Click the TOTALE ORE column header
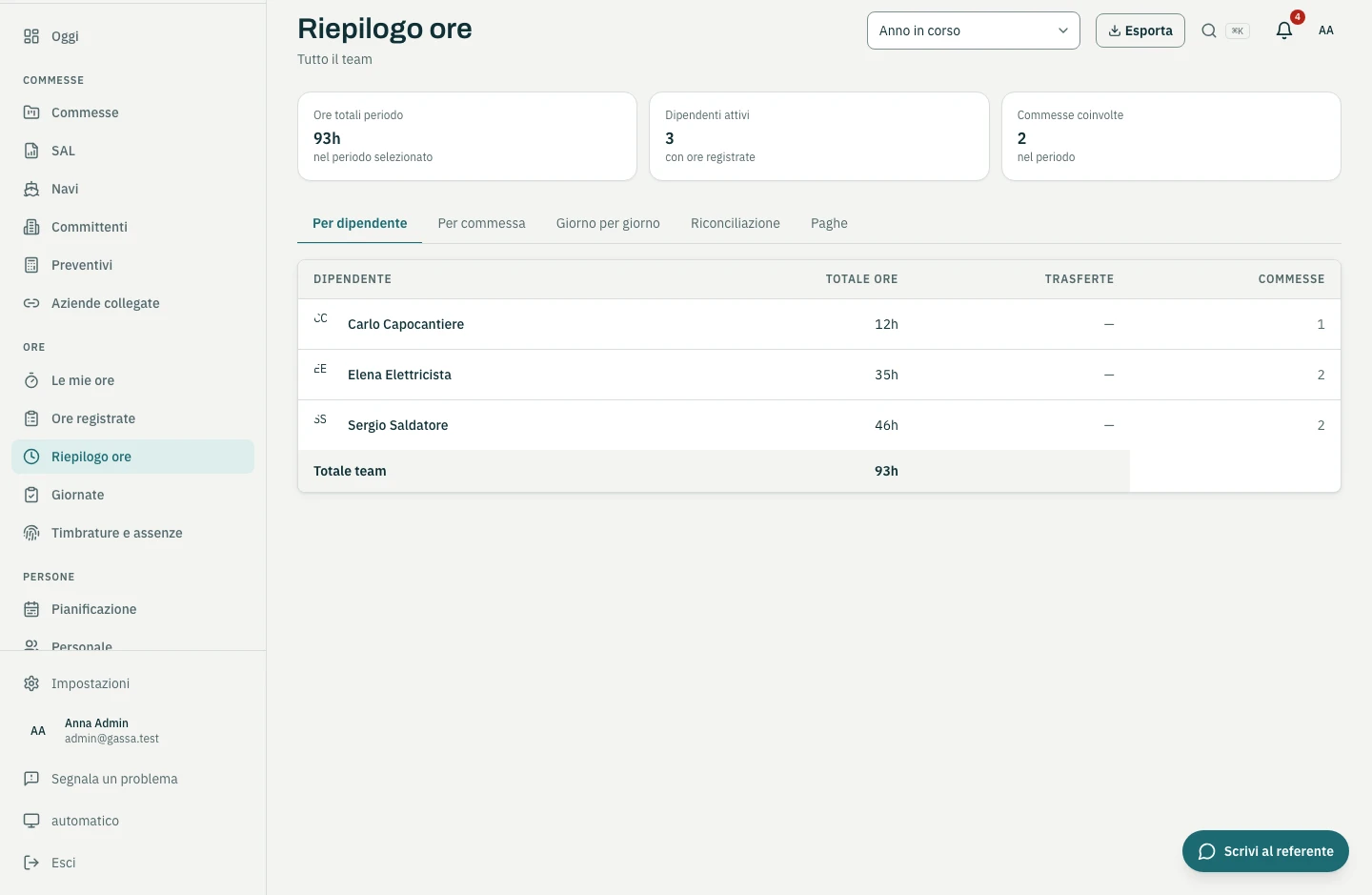1372x895 pixels. (x=861, y=279)
